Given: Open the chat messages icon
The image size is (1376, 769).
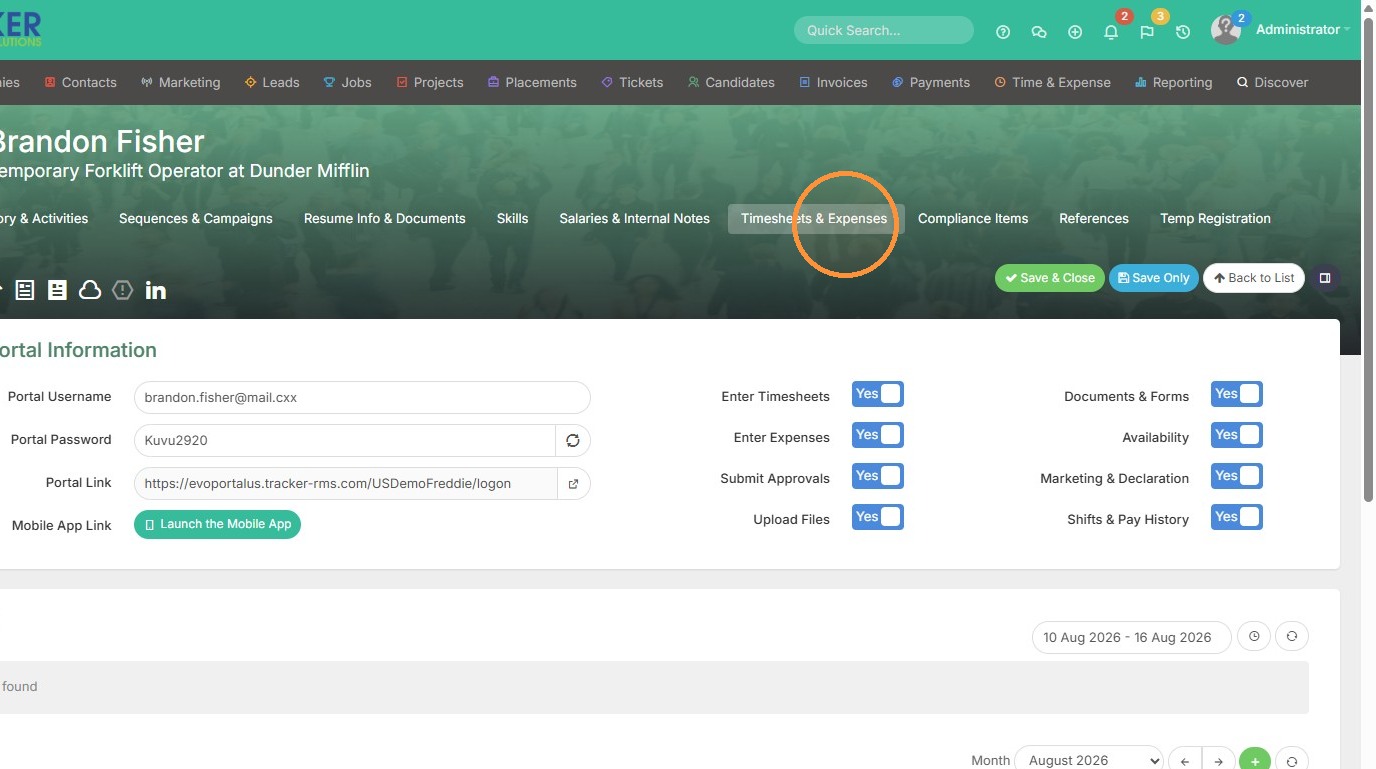Looking at the screenshot, I should click(1039, 32).
